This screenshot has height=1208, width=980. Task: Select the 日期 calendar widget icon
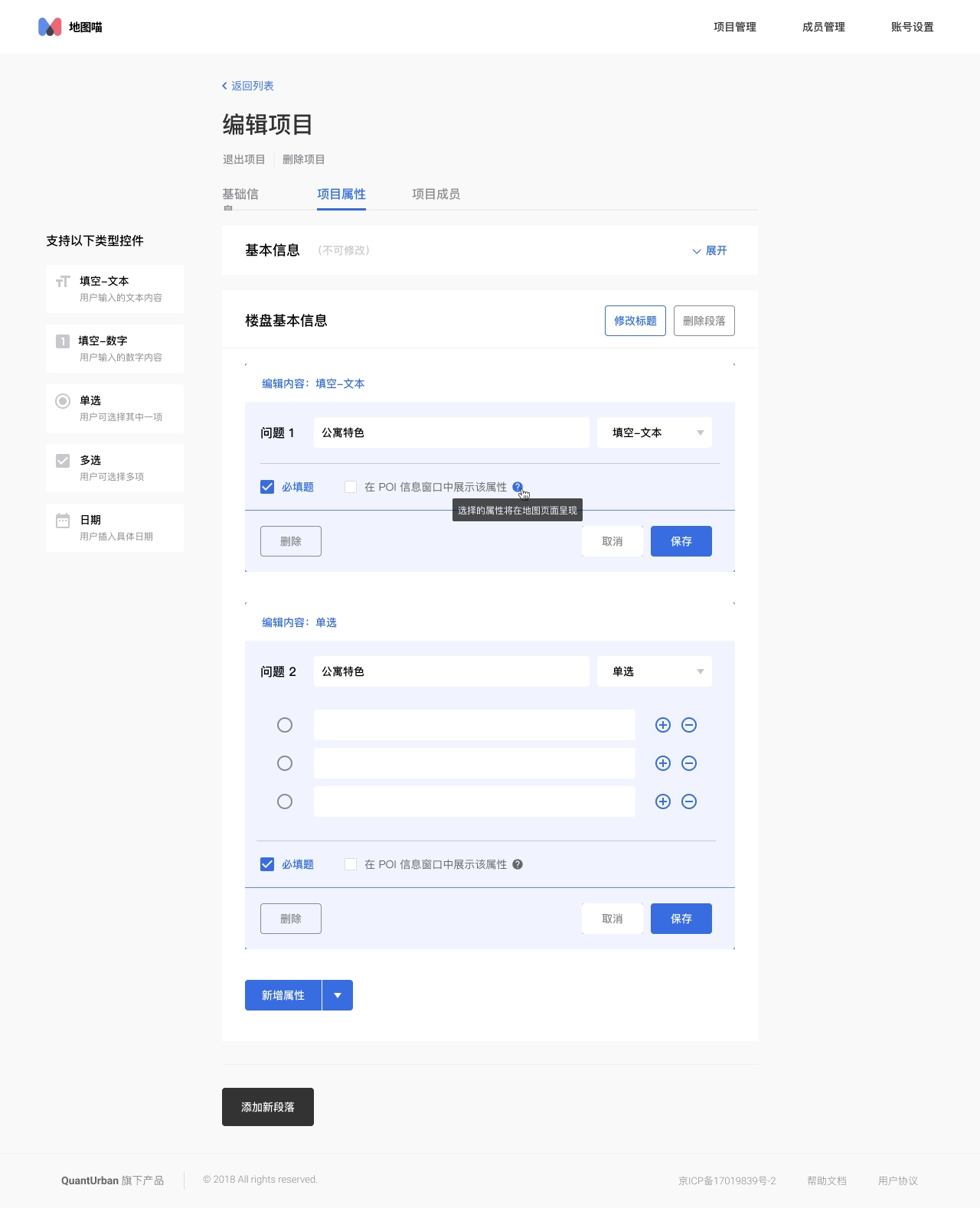(63, 521)
